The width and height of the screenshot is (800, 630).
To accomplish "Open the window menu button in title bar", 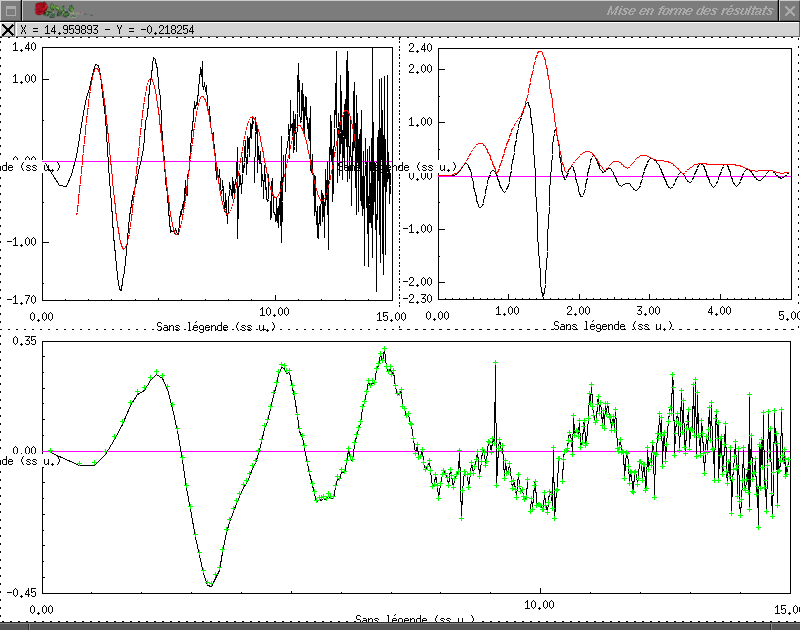I will click(x=11, y=11).
